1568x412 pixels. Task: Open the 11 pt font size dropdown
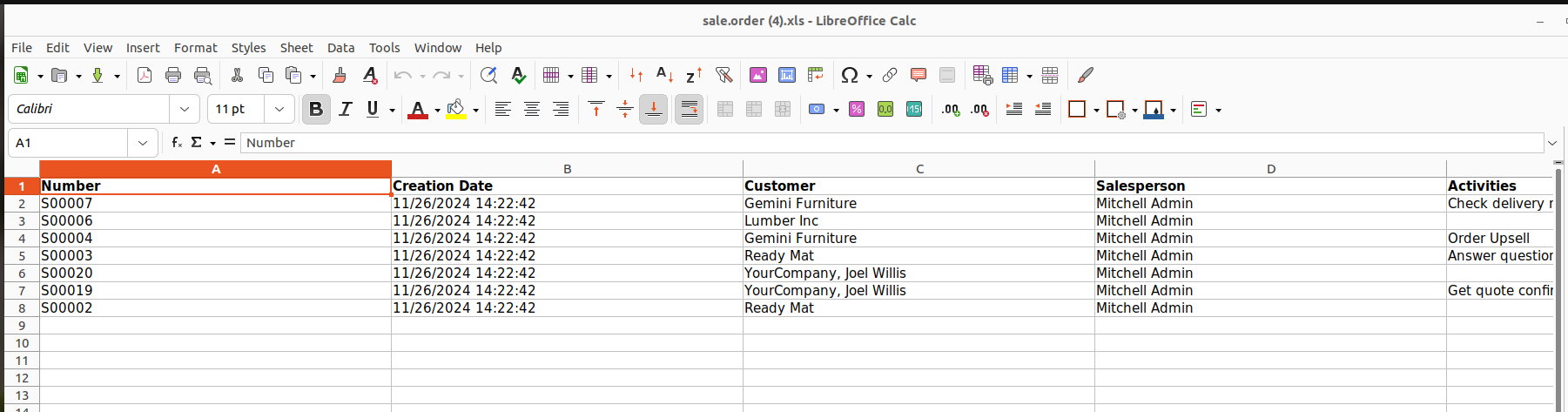pyautogui.click(x=279, y=109)
